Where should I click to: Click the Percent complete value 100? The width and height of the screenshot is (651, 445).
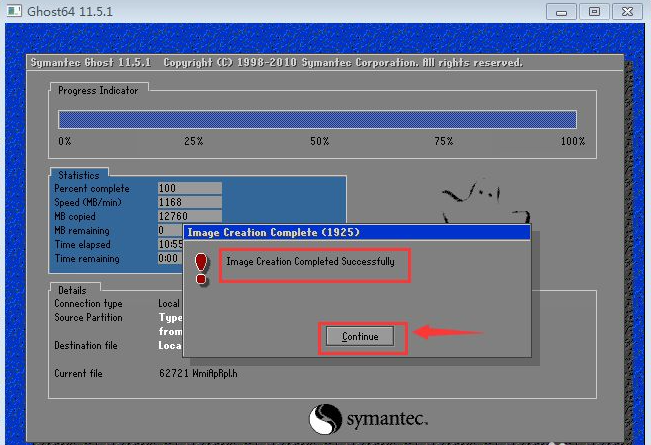click(x=189, y=188)
